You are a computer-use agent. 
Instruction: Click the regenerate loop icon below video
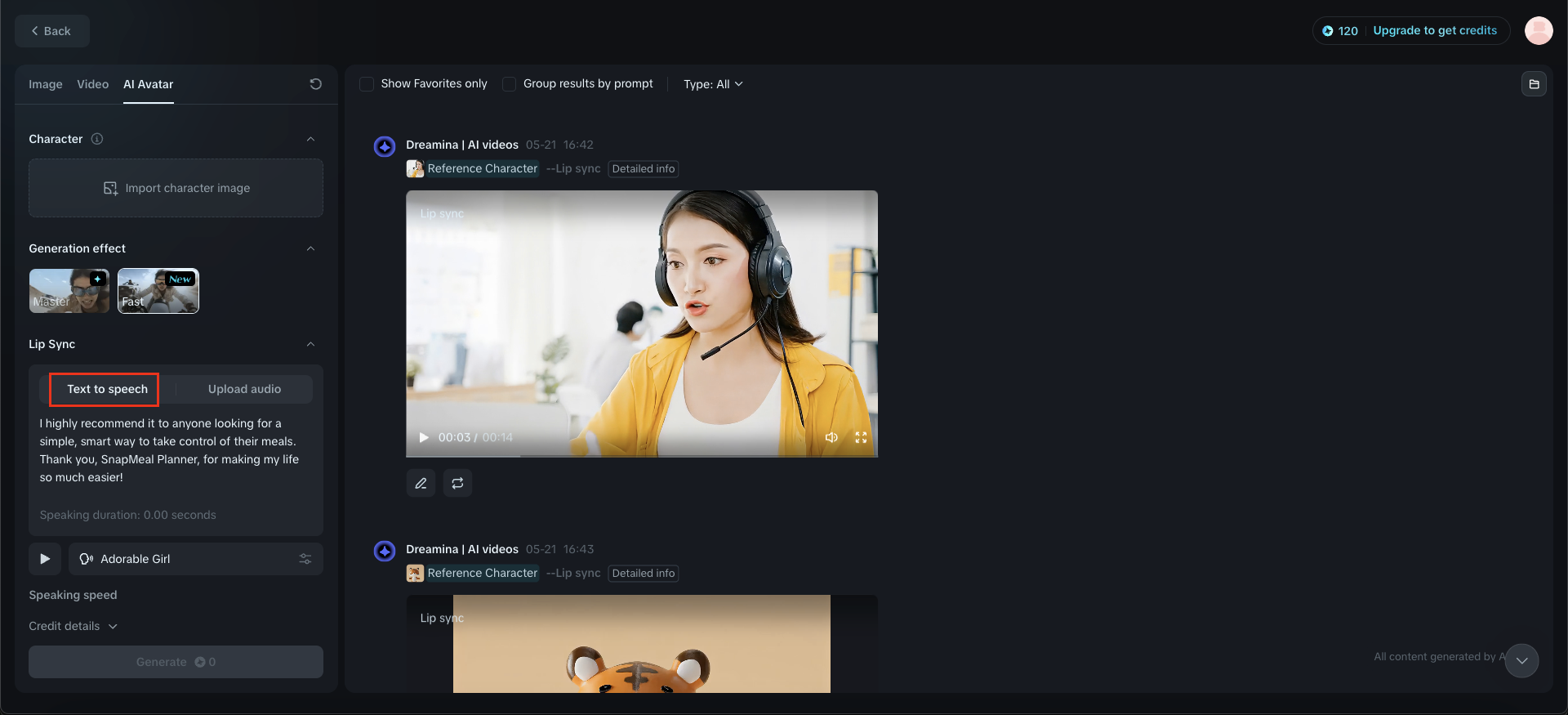[457, 483]
